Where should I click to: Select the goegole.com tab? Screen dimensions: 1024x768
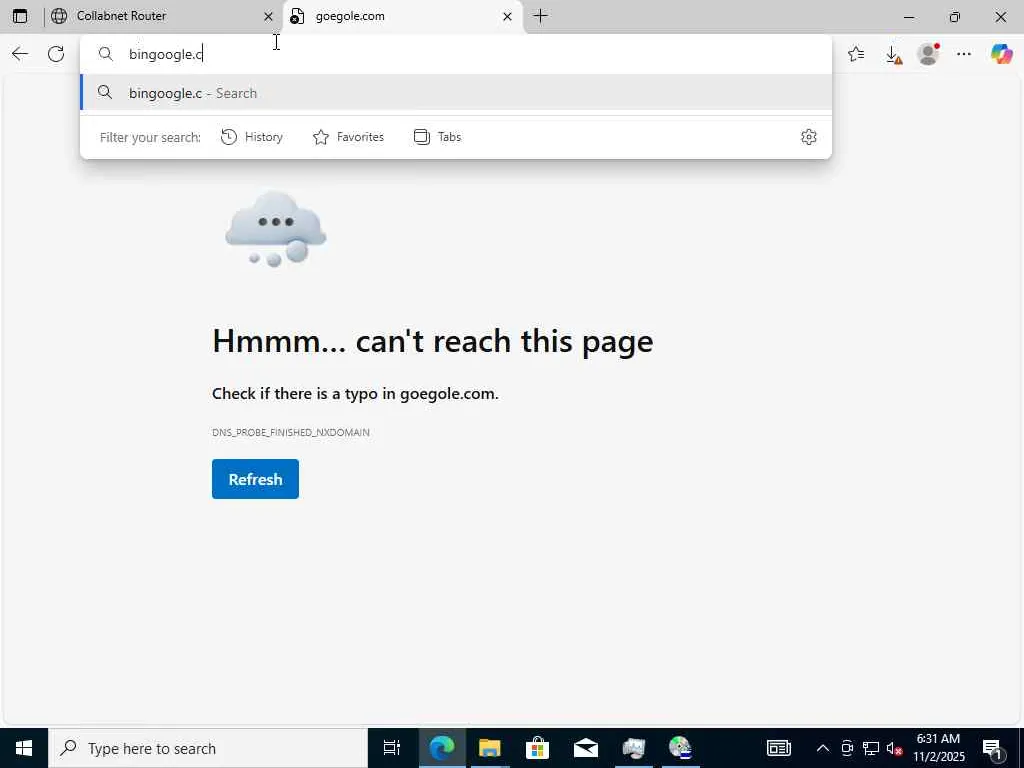click(x=403, y=16)
